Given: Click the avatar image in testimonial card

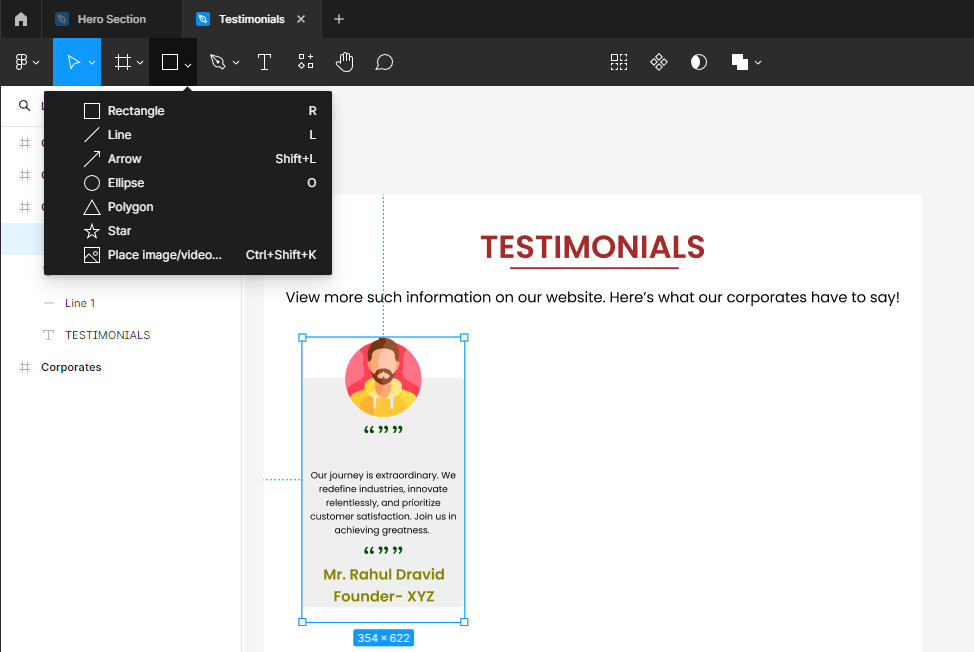Looking at the screenshot, I should [x=383, y=378].
